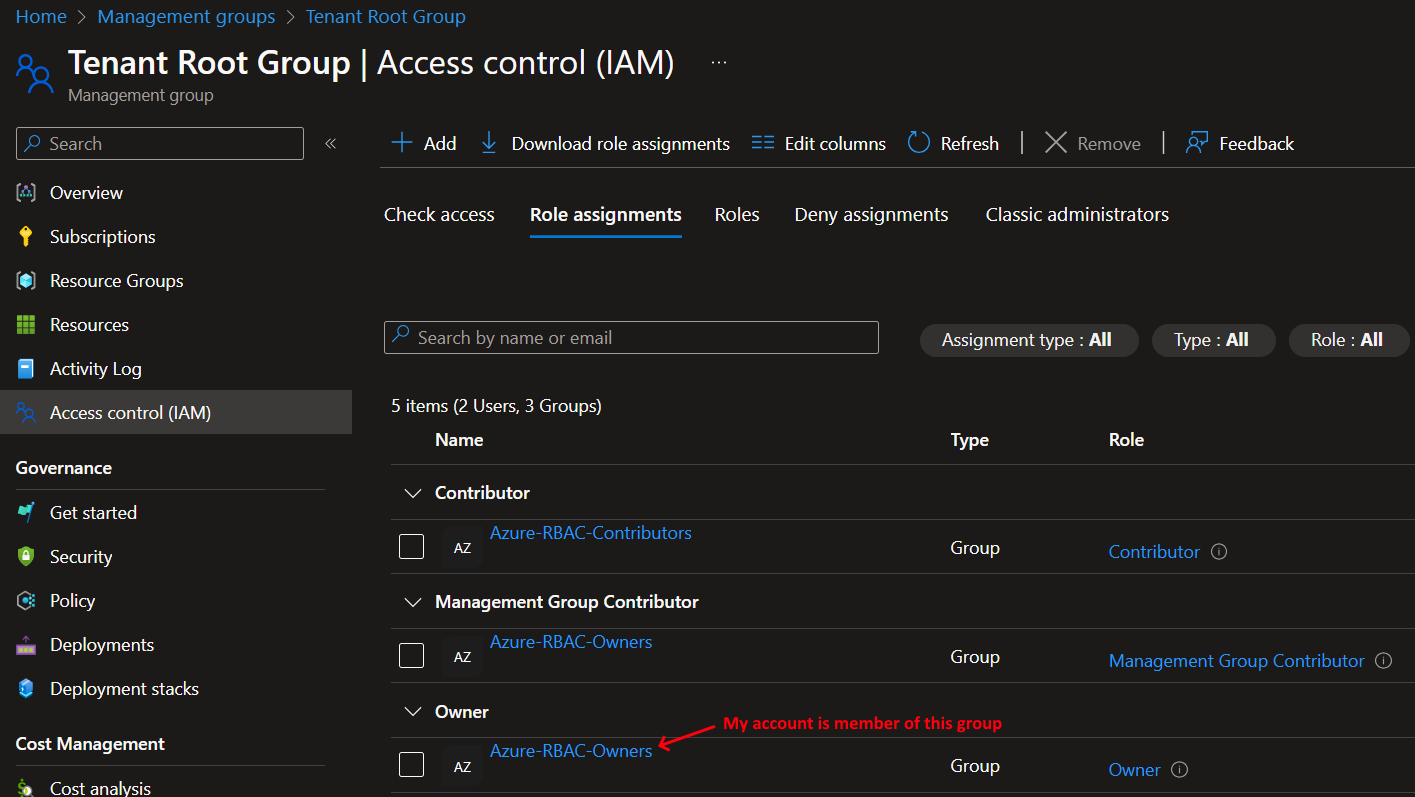Click the Feedback button label
The width and height of the screenshot is (1415, 797).
pos(1257,144)
